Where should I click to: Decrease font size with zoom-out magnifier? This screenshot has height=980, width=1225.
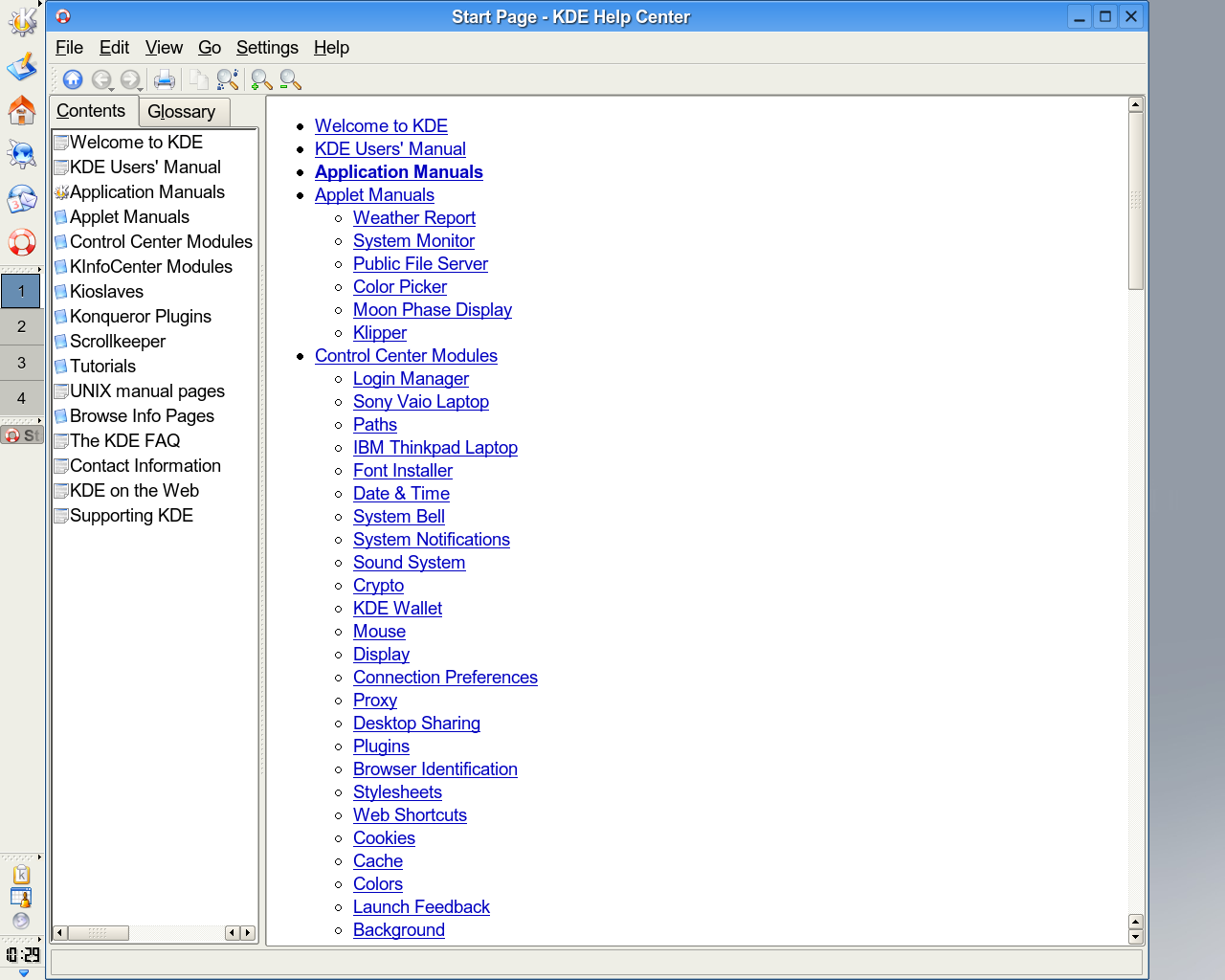coord(290,79)
